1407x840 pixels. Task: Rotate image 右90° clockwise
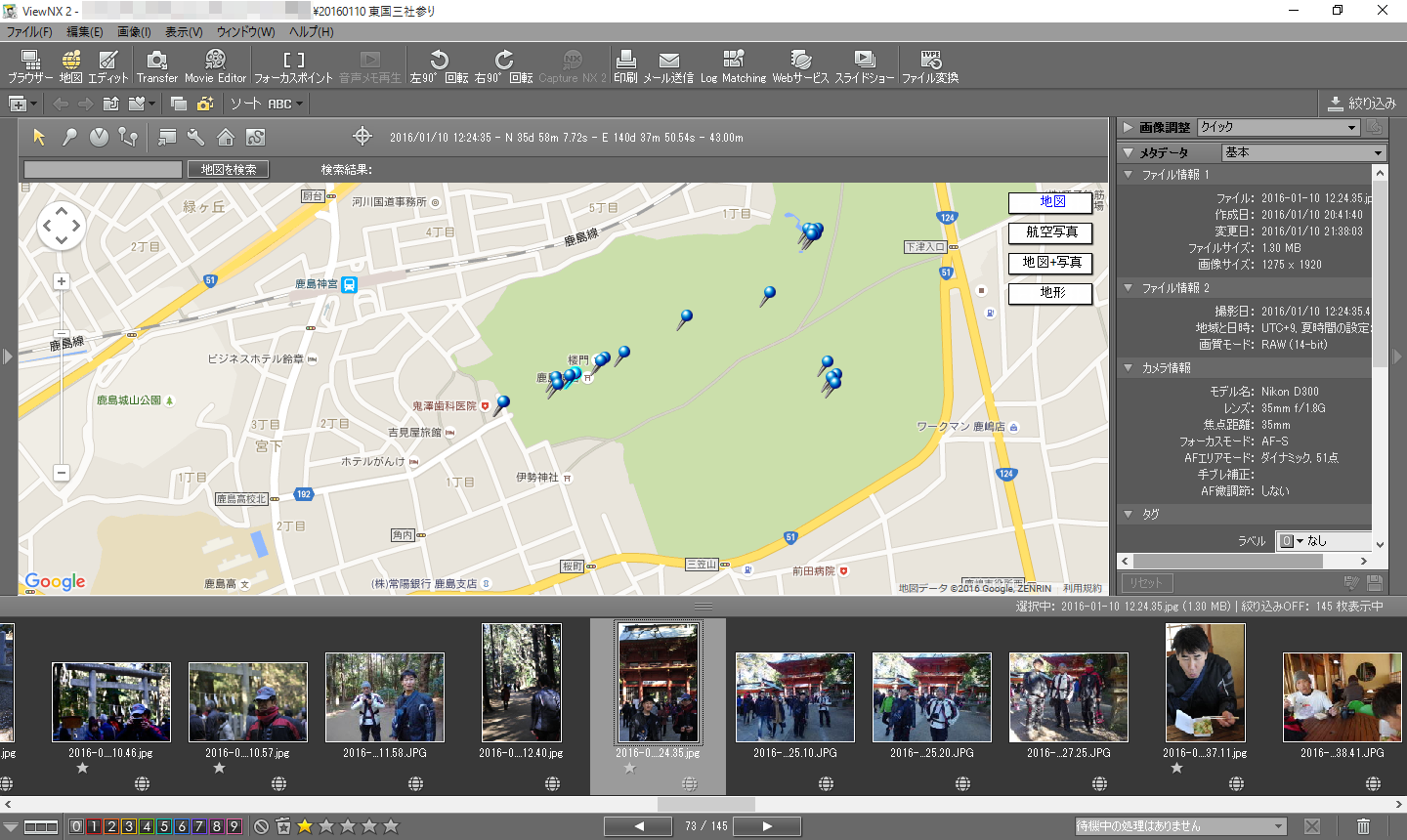[x=503, y=66]
